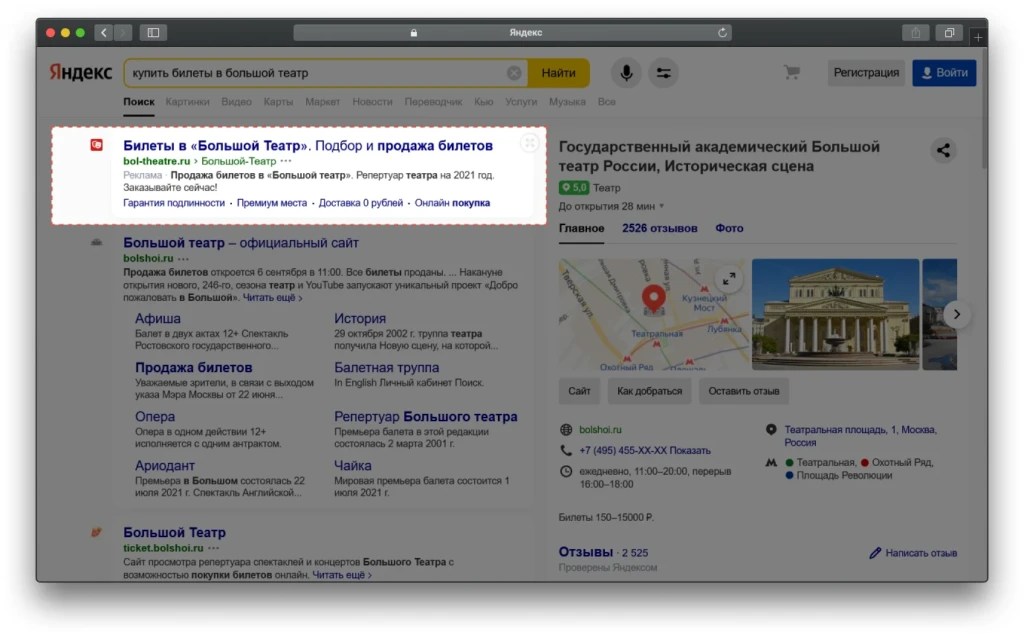Click the Safari address bar showing Яндекс
This screenshot has height=636, width=1024.
(513, 33)
